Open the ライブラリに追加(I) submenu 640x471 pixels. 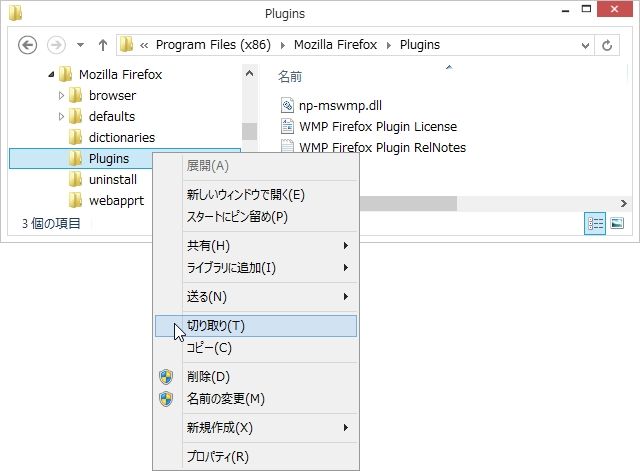(256, 268)
